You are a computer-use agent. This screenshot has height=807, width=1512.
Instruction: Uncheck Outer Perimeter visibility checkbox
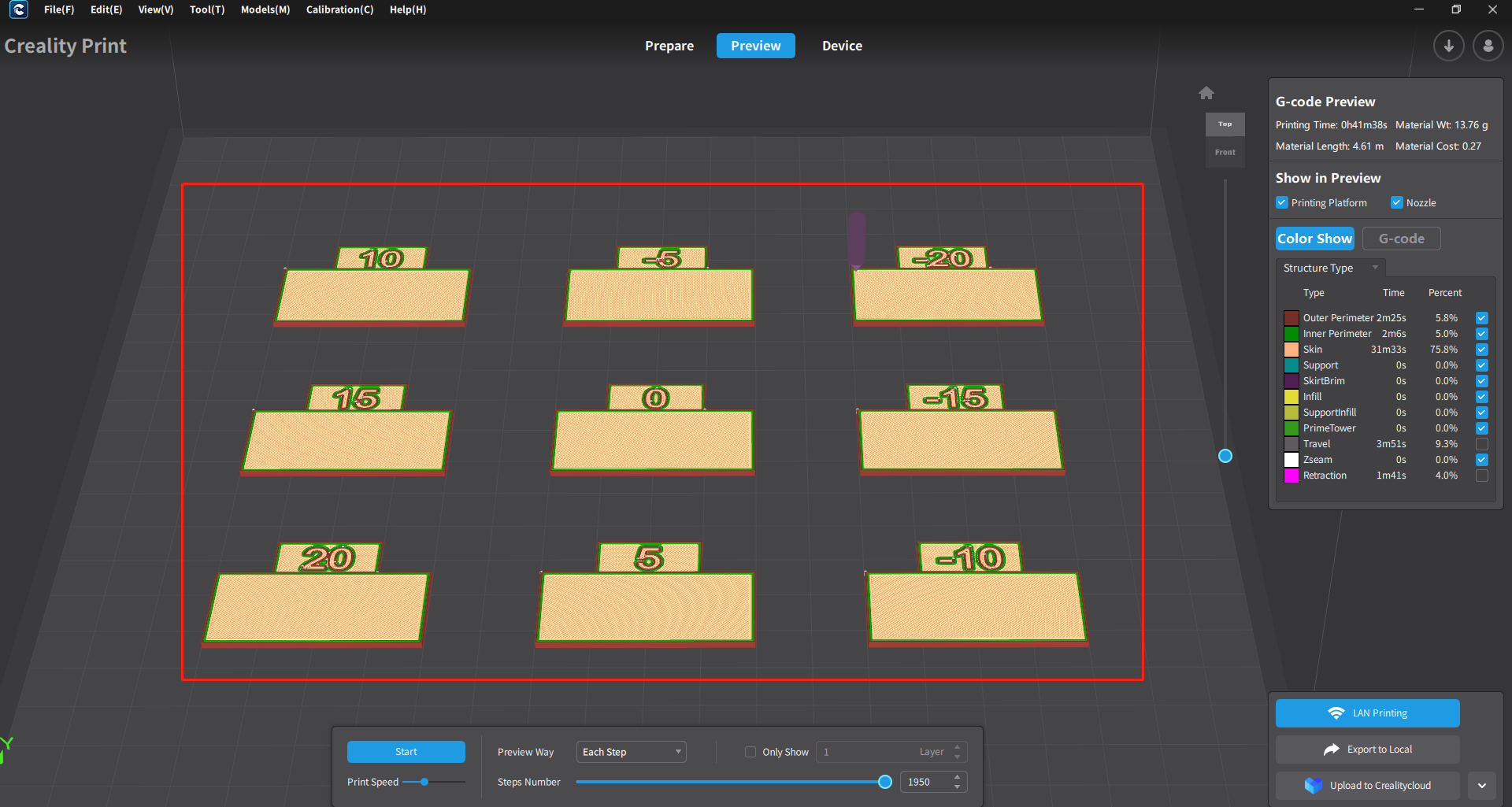click(x=1482, y=318)
